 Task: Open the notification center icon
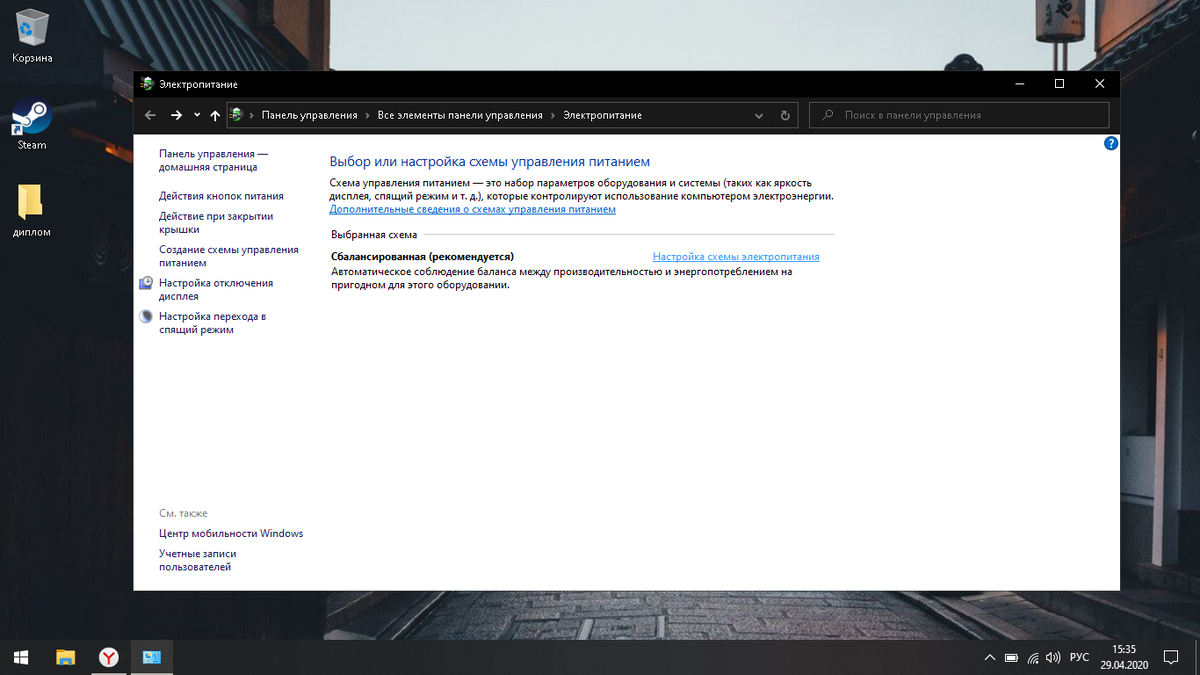[x=1171, y=658]
